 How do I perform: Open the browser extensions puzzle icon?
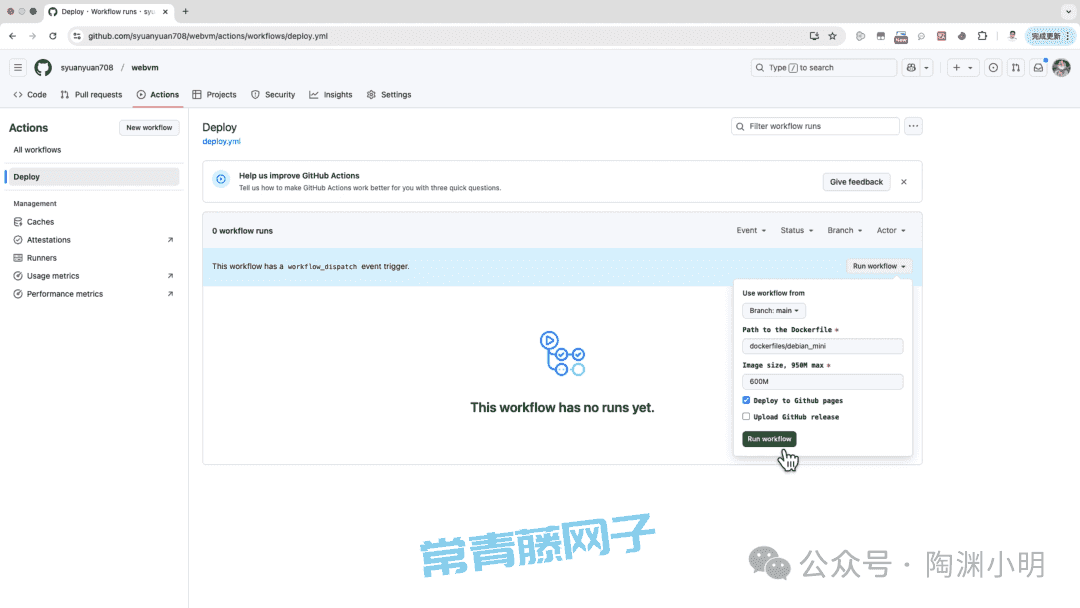pos(982,36)
